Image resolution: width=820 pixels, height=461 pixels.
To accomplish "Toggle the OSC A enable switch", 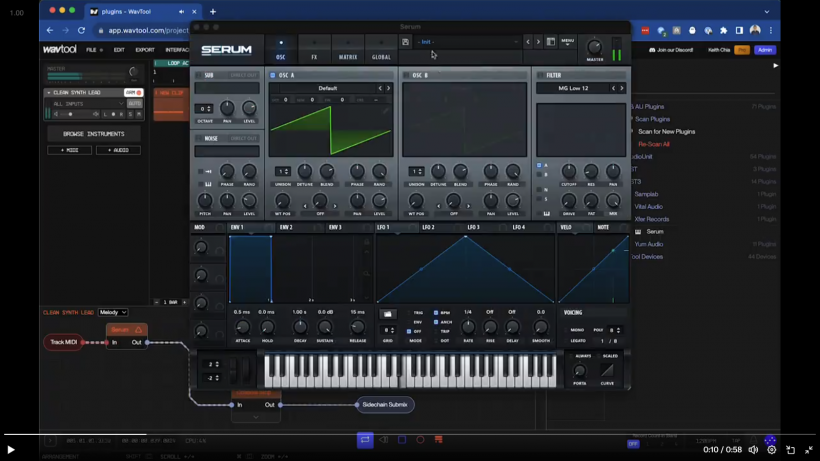I will pos(272,75).
